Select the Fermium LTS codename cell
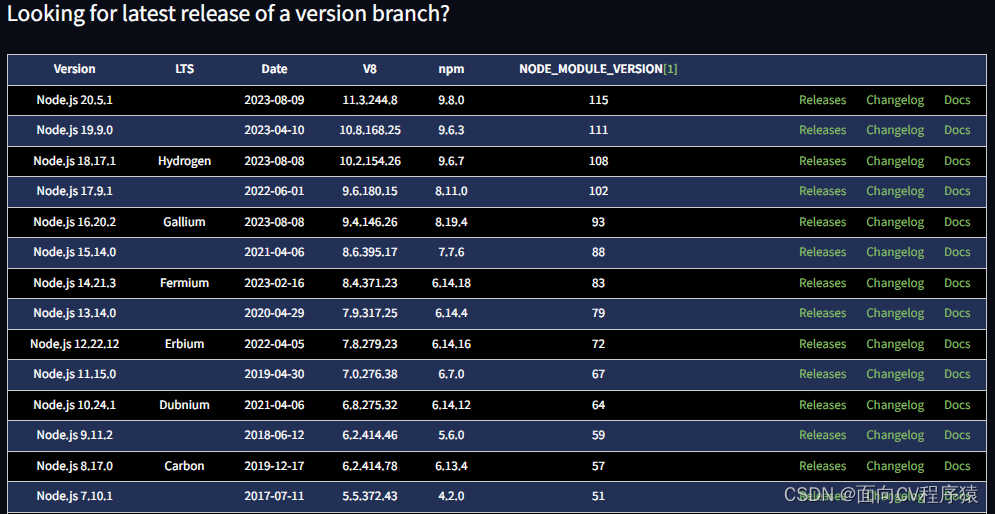Image resolution: width=995 pixels, height=514 pixels. point(185,283)
